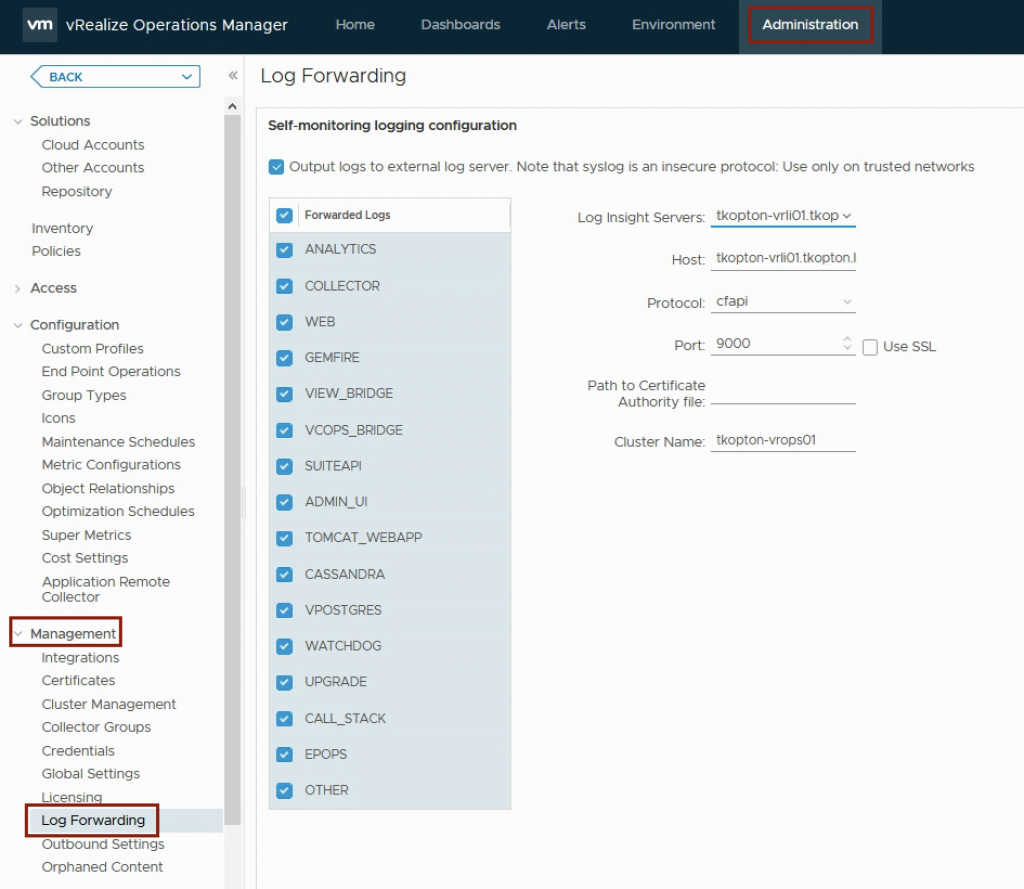This screenshot has height=889, width=1024.
Task: Uncheck CALL_STACK log checkbox
Action: [x=284, y=719]
